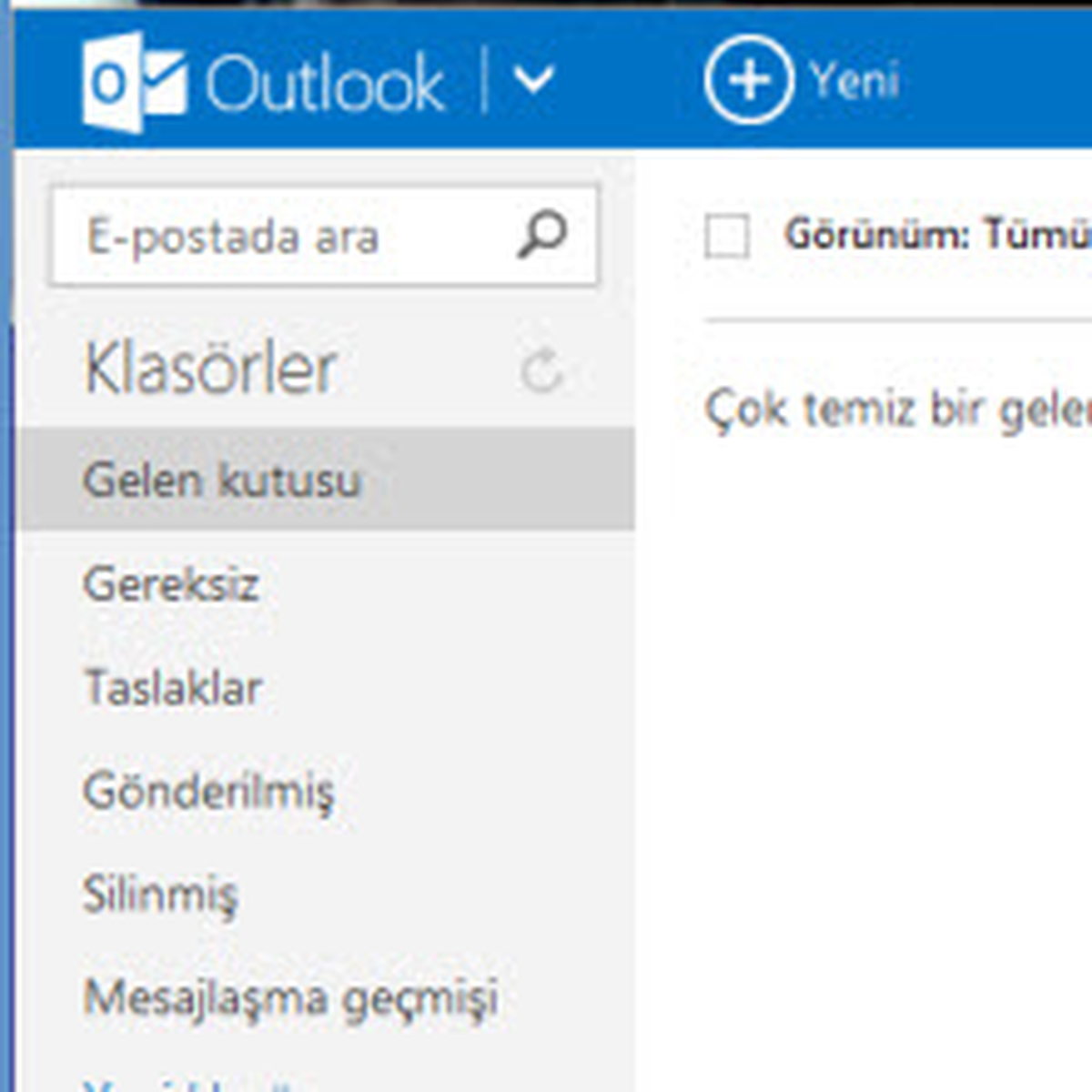Click the plus icon for Yeni

748,79
